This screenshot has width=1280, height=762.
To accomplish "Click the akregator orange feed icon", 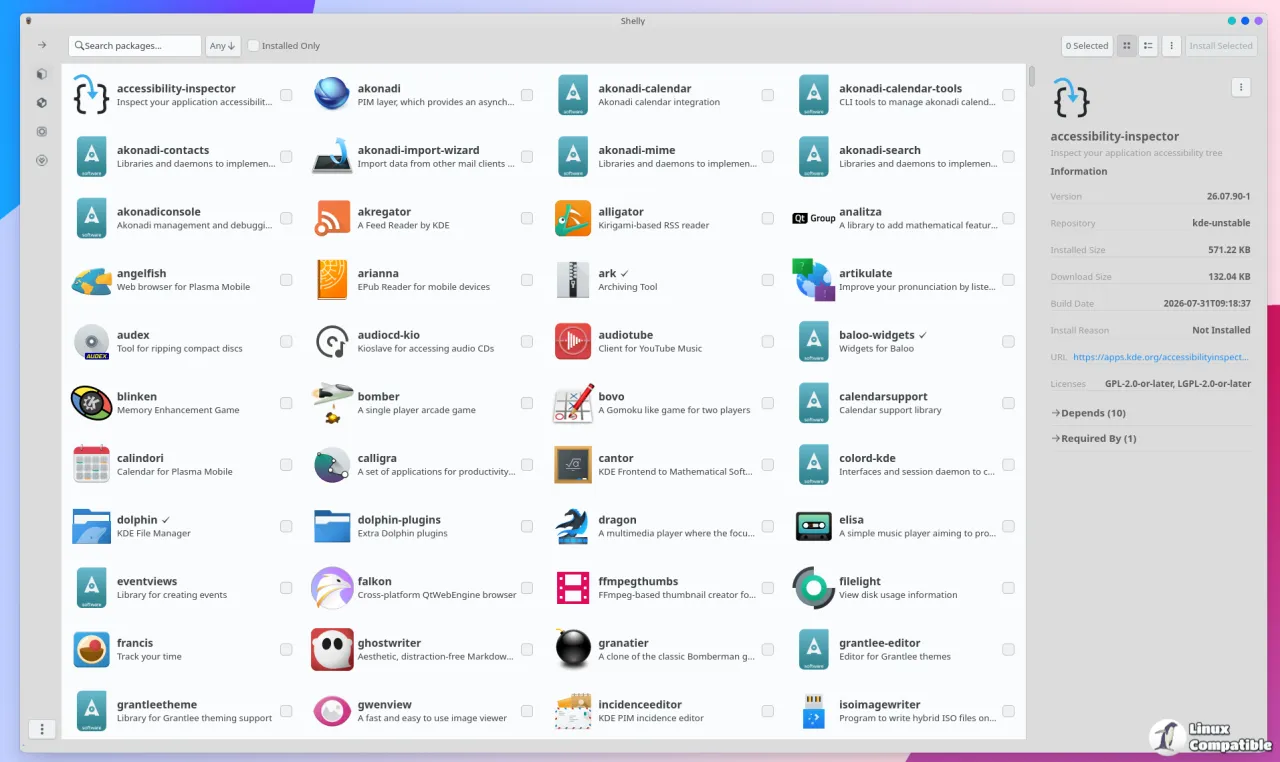I will 332,218.
